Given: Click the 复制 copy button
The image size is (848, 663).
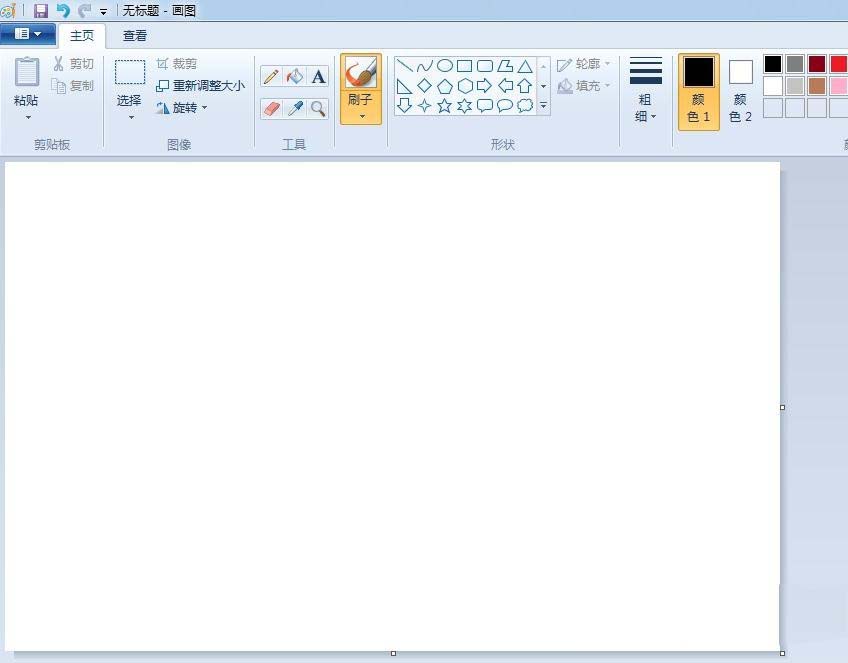Looking at the screenshot, I should tap(72, 85).
